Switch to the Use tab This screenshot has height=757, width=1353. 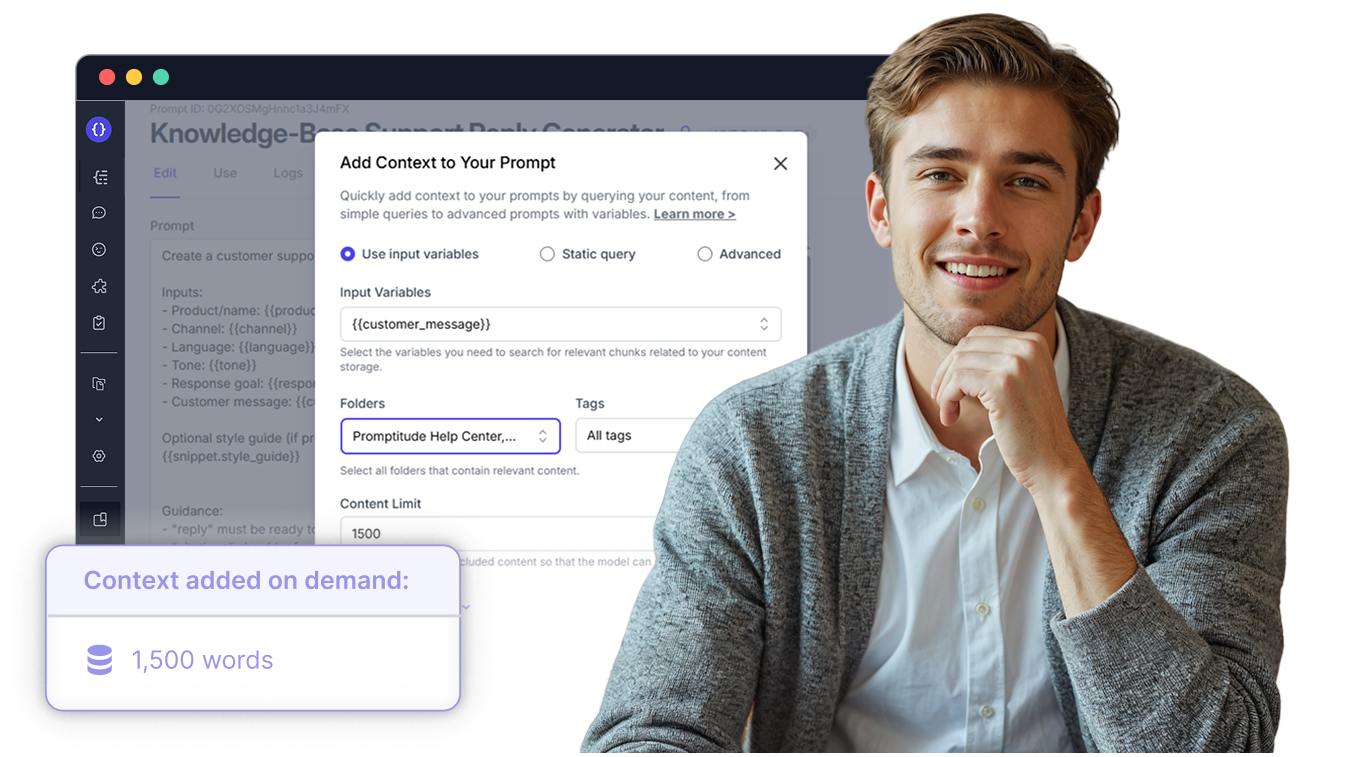225,173
